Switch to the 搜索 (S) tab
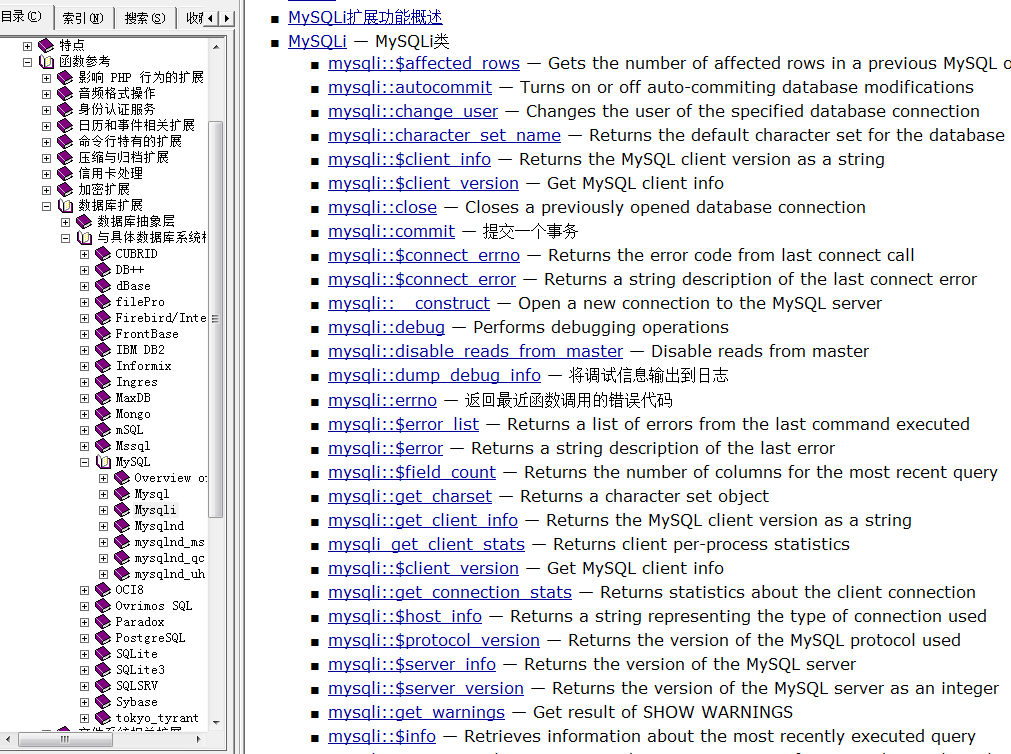The width and height of the screenshot is (1011, 754). click(x=145, y=18)
